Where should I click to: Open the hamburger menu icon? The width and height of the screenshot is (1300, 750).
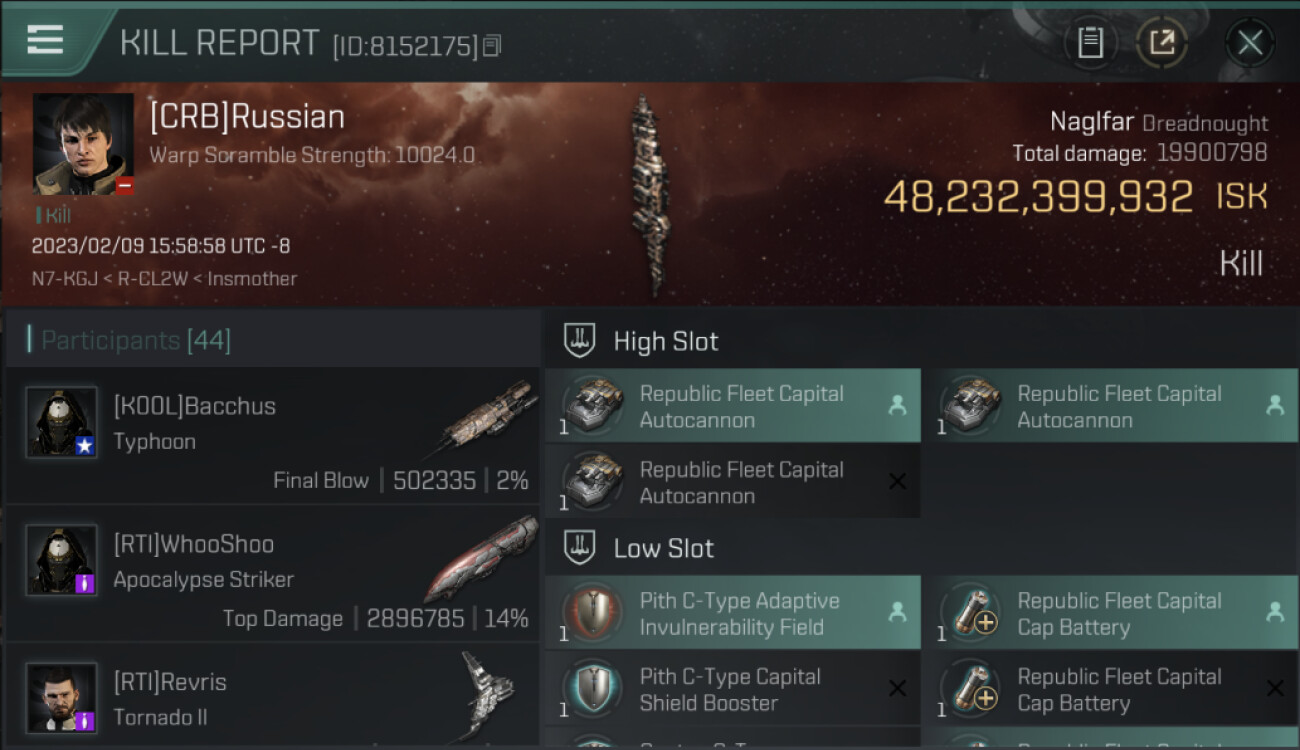45,40
